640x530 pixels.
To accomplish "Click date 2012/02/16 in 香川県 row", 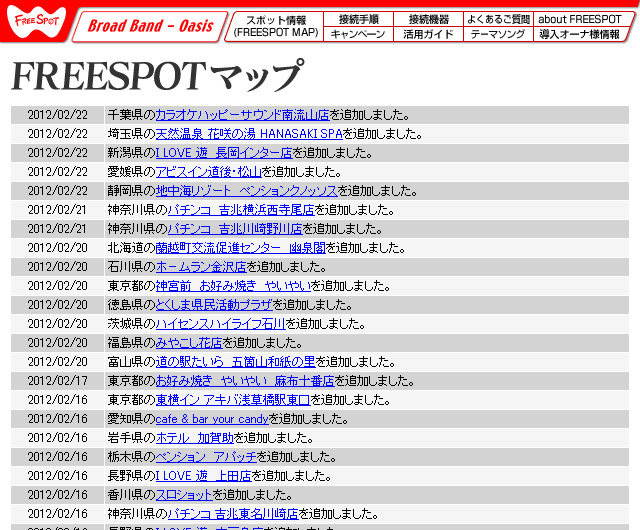I will point(58,495).
